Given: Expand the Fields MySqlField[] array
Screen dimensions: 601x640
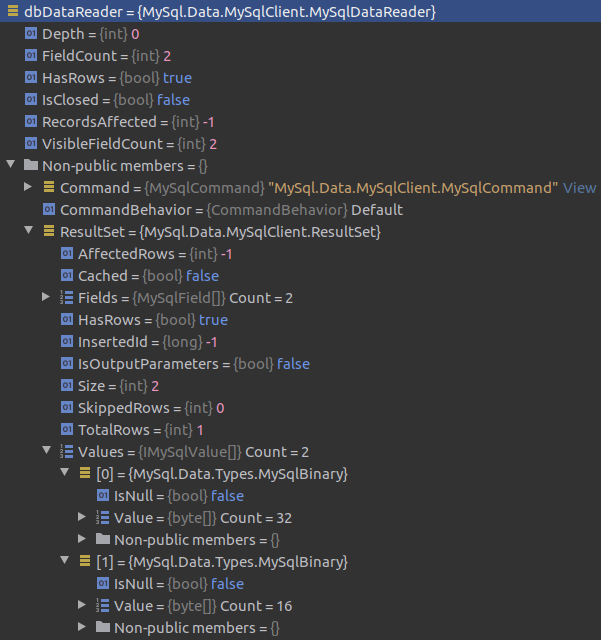Looking at the screenshot, I should click(x=46, y=297).
